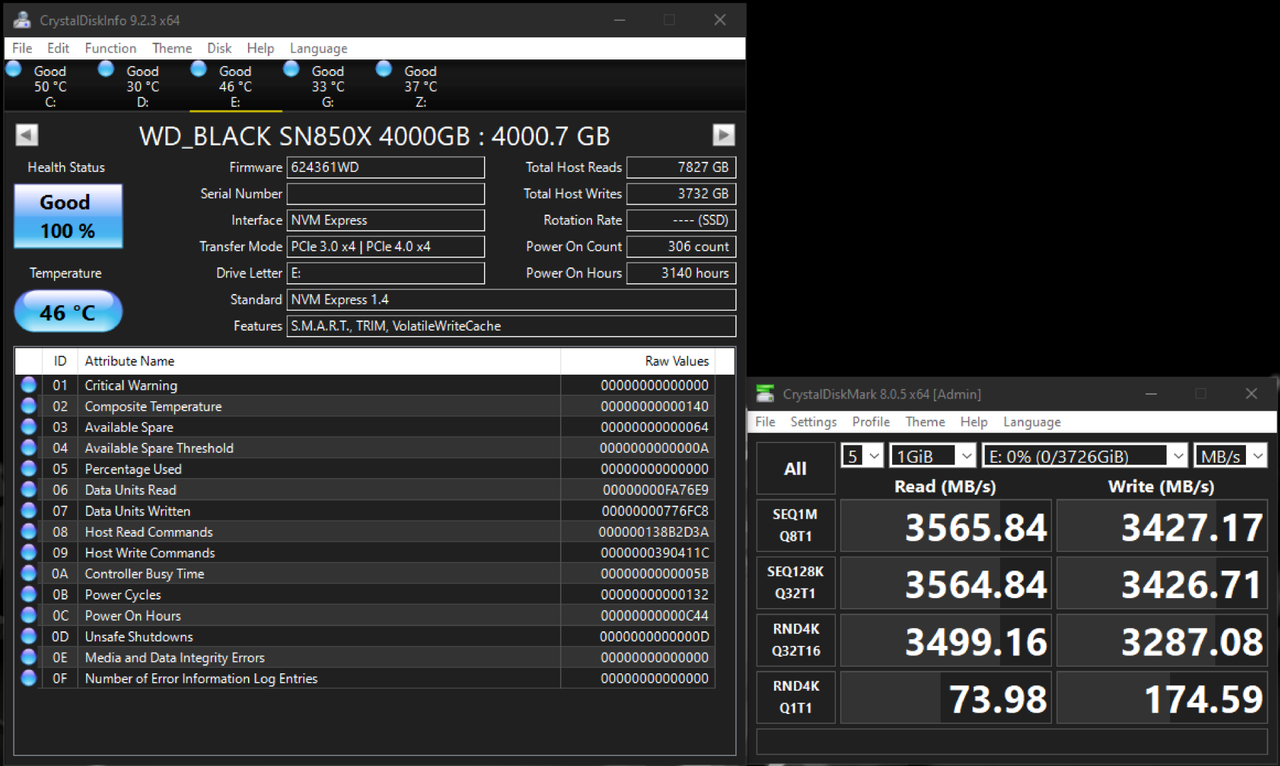1280x766 pixels.
Task: Click status orb for Host Read Commands
Action: click(29, 532)
